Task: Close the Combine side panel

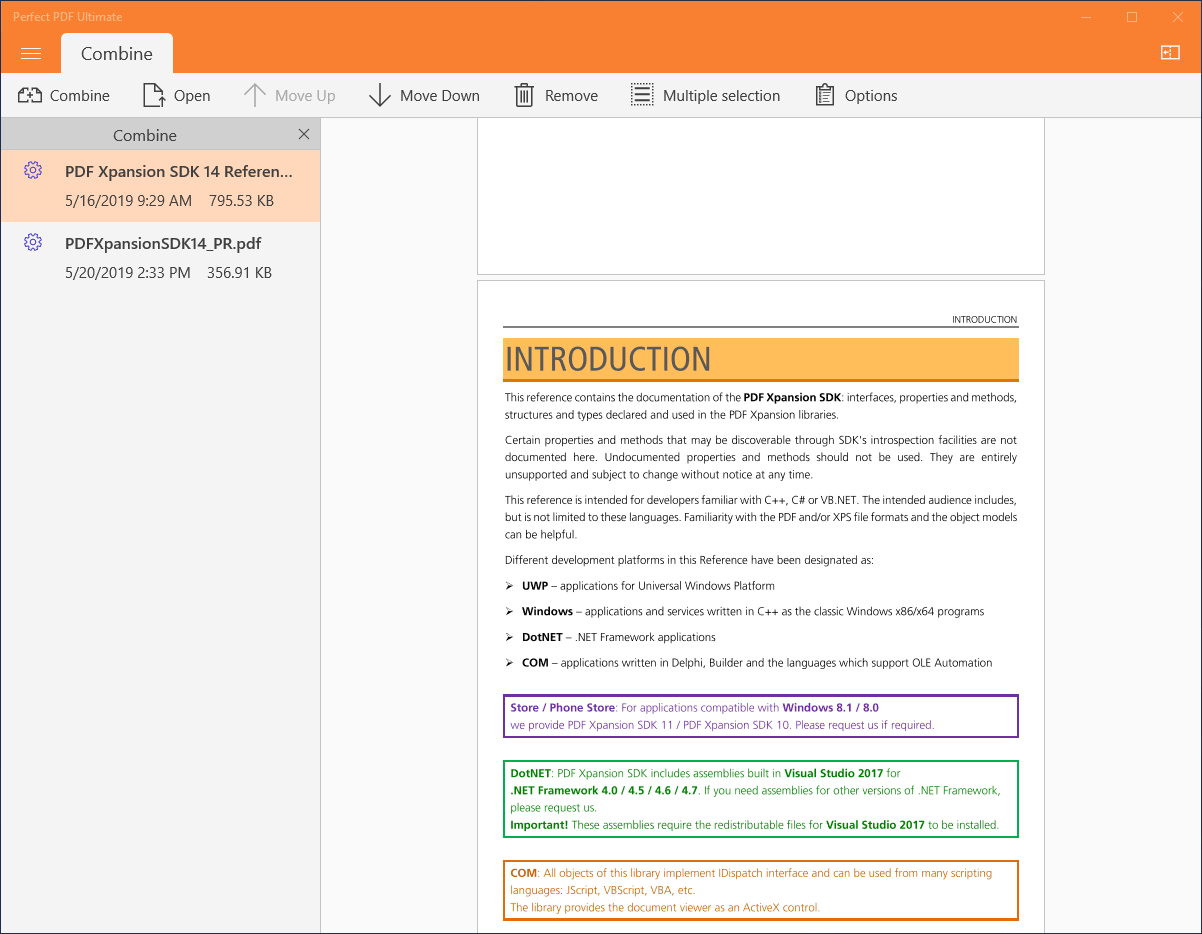Action: click(x=304, y=134)
